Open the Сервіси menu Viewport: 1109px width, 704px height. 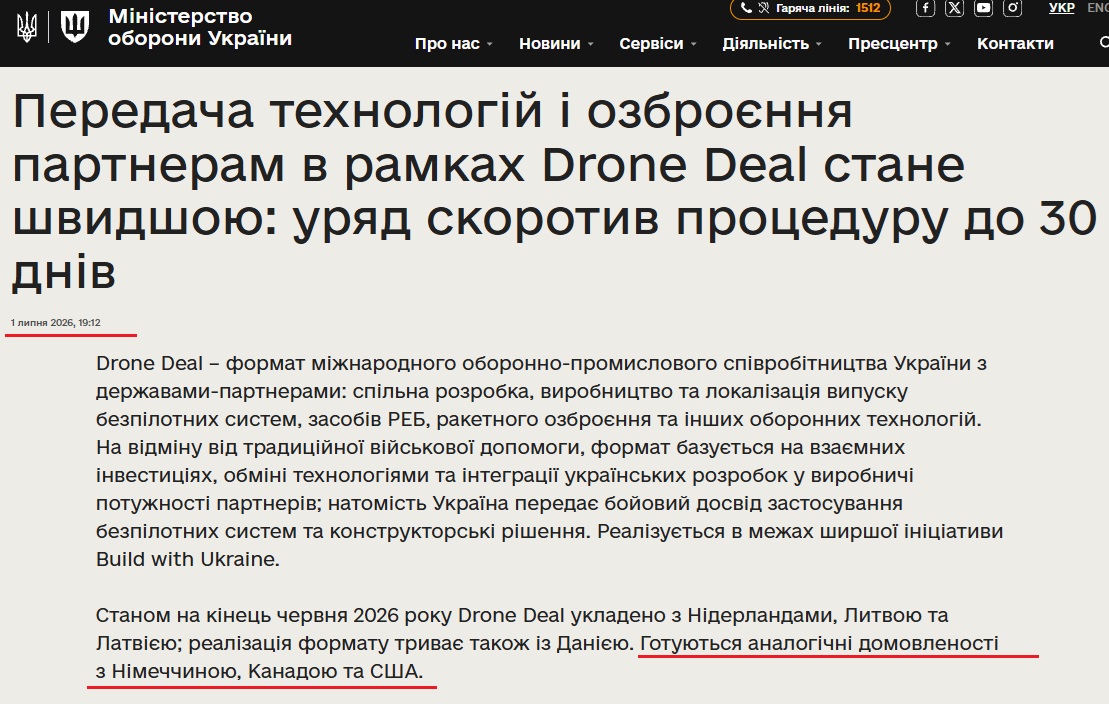pos(651,43)
